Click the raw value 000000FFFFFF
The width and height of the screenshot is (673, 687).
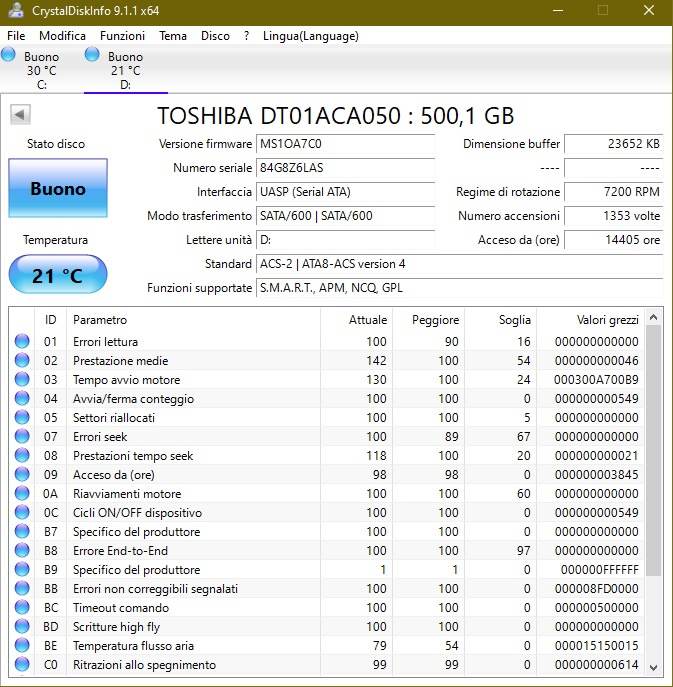(599, 570)
